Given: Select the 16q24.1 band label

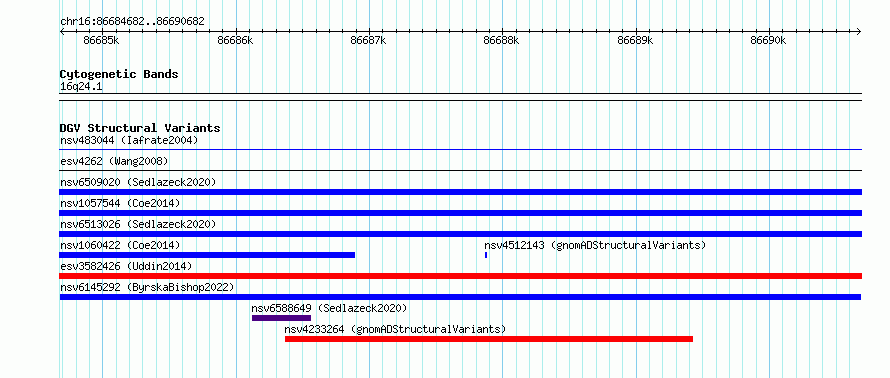Looking at the screenshot, I should (x=81, y=87).
